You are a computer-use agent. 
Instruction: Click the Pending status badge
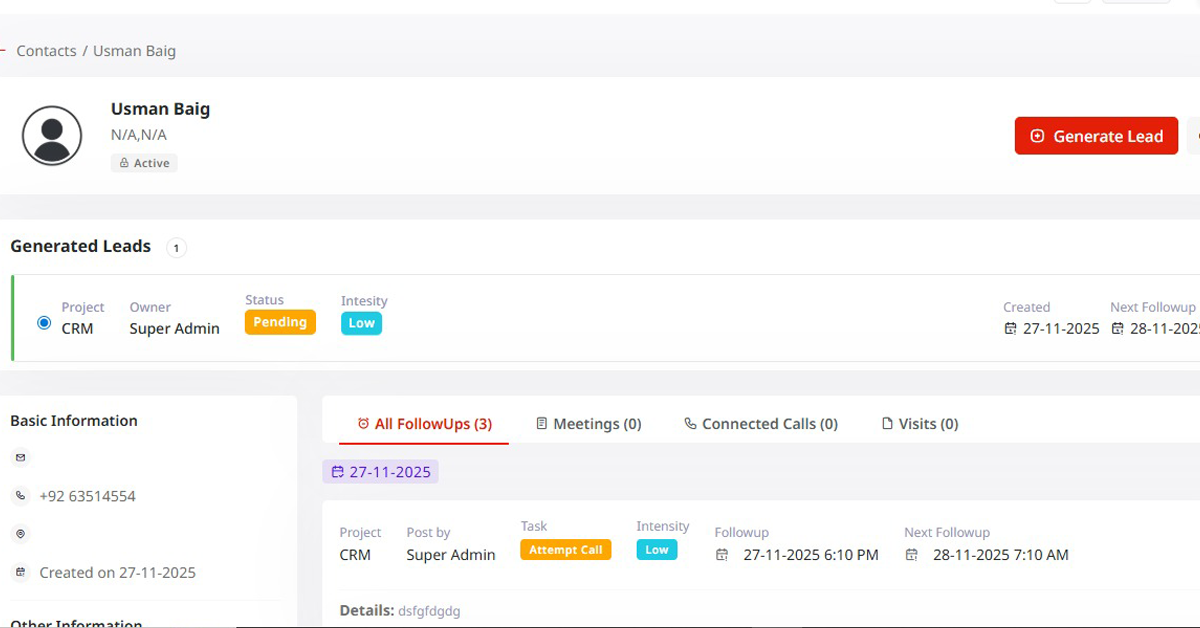click(280, 322)
